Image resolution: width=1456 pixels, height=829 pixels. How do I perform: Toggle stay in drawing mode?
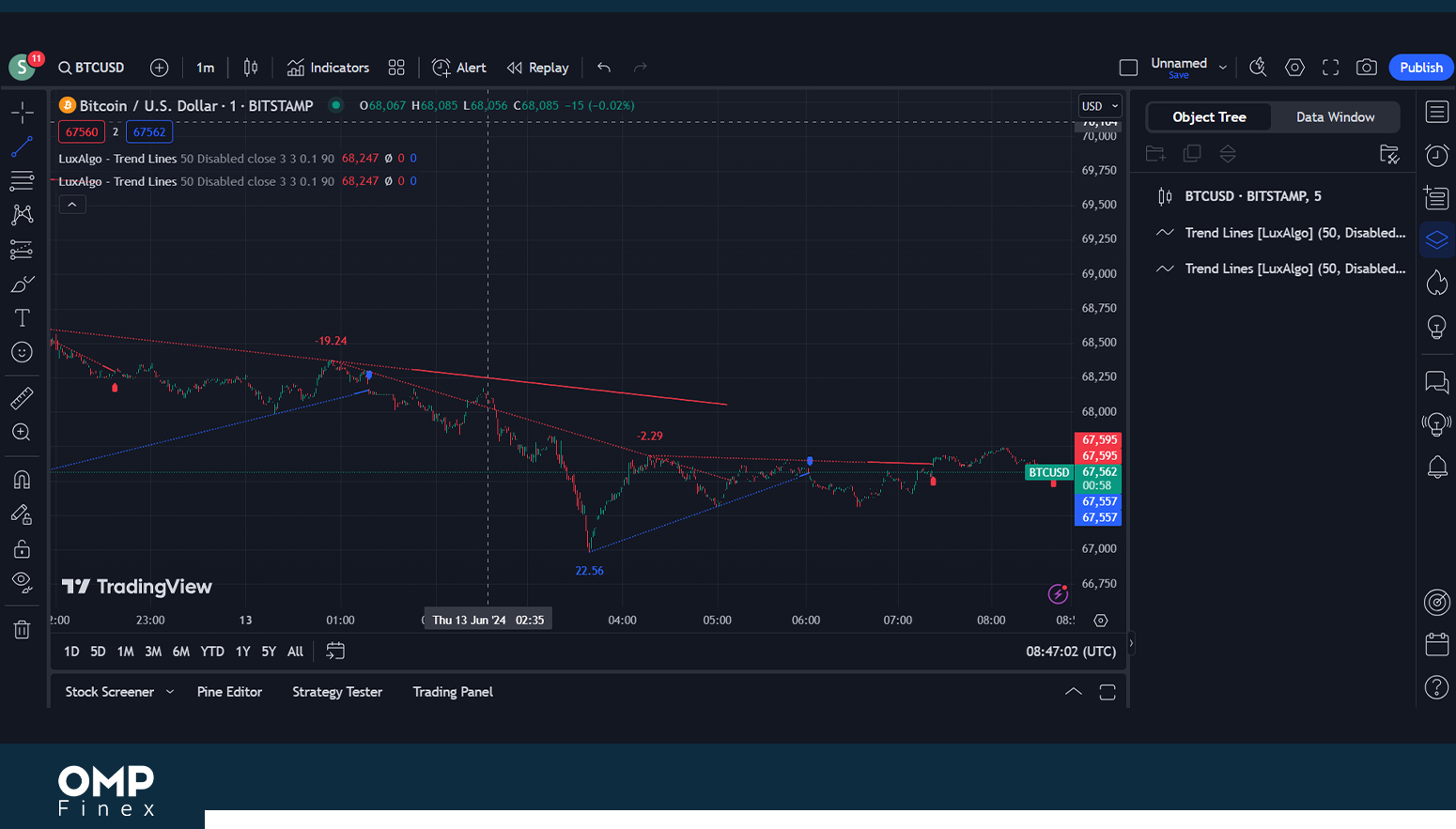click(23, 514)
